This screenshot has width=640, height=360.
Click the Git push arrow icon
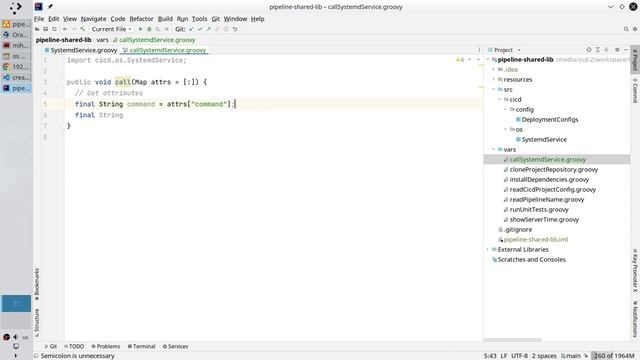coord(209,29)
